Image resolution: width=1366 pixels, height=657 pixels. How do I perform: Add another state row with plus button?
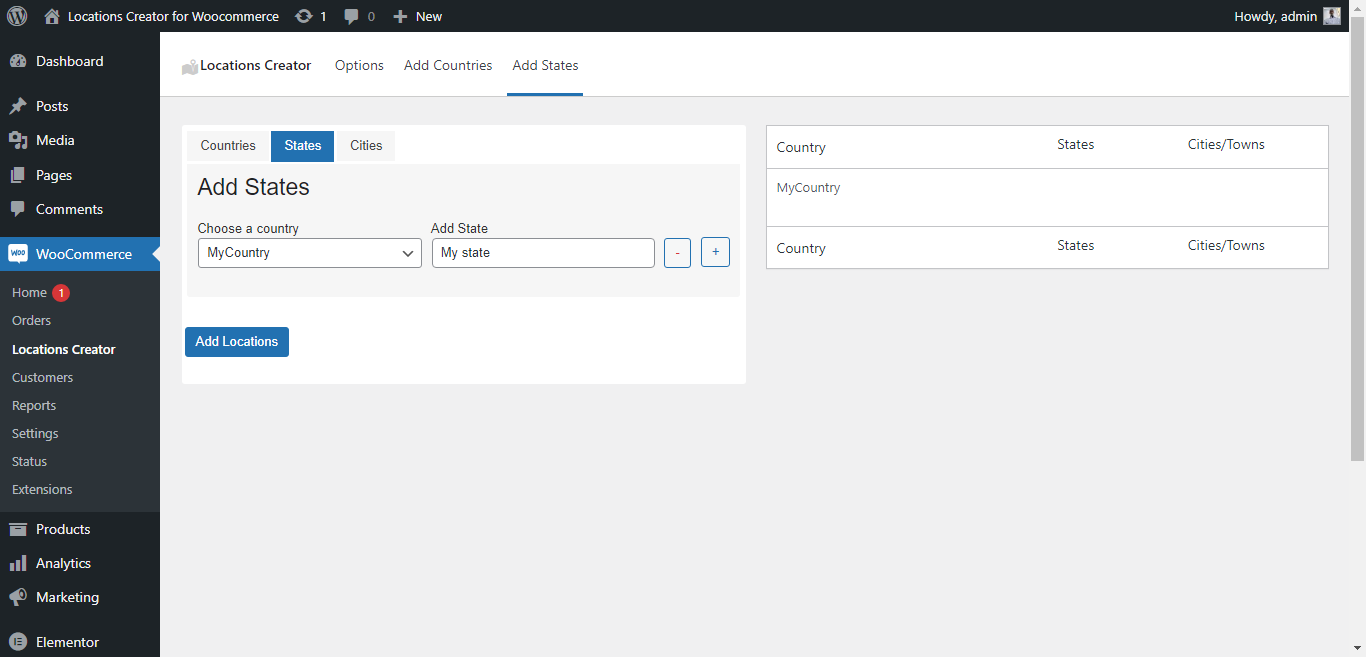pyautogui.click(x=715, y=252)
